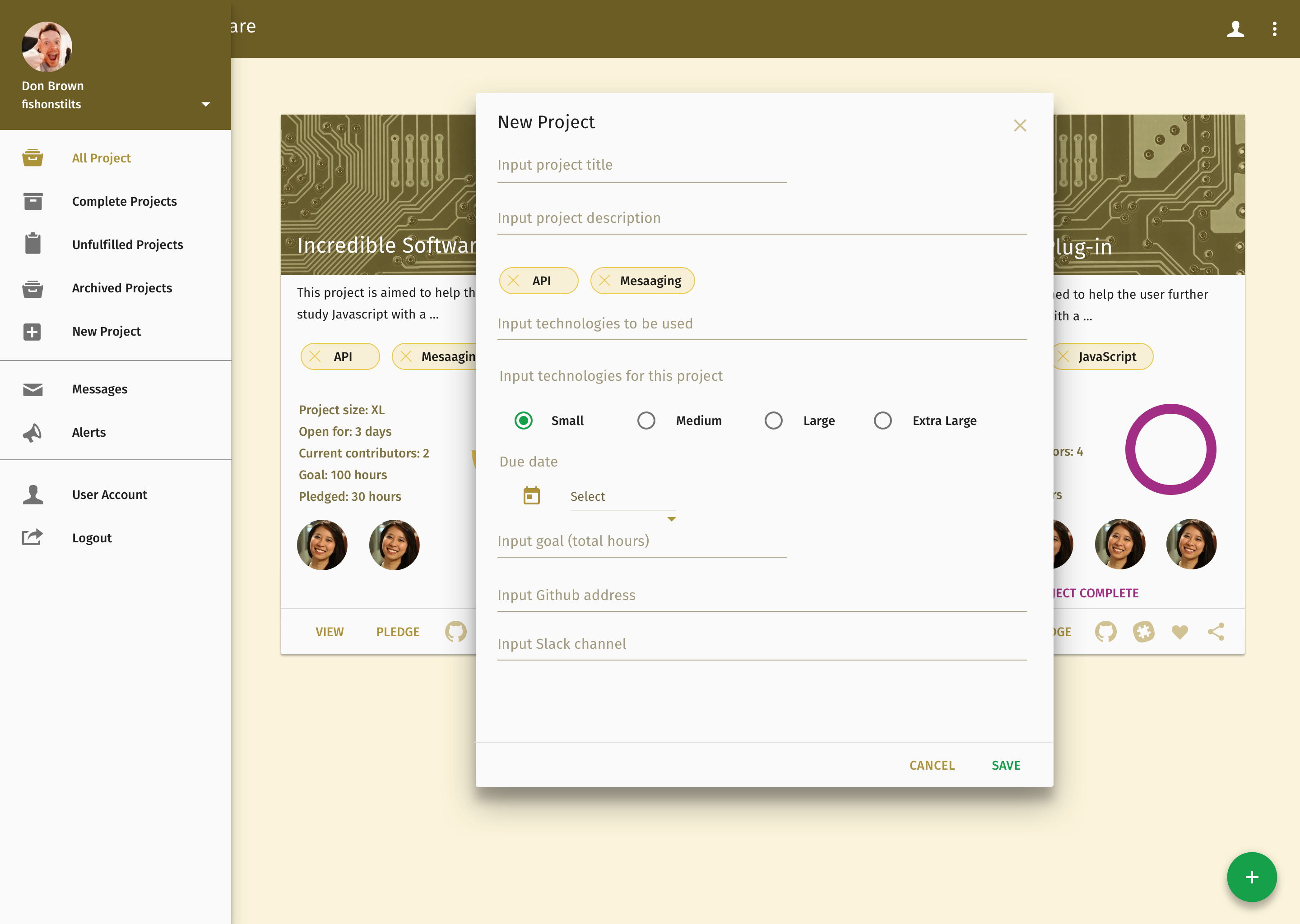Remove Mesaaging chip on Incredible Software card
1300x924 pixels.
406,356
